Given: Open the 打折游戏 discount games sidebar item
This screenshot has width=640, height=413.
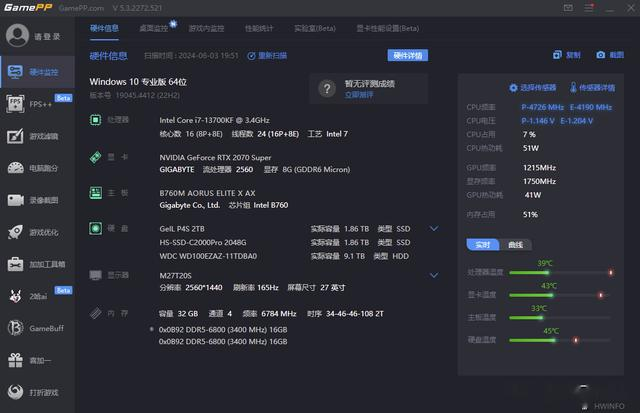Looking at the screenshot, I should (x=38, y=392).
